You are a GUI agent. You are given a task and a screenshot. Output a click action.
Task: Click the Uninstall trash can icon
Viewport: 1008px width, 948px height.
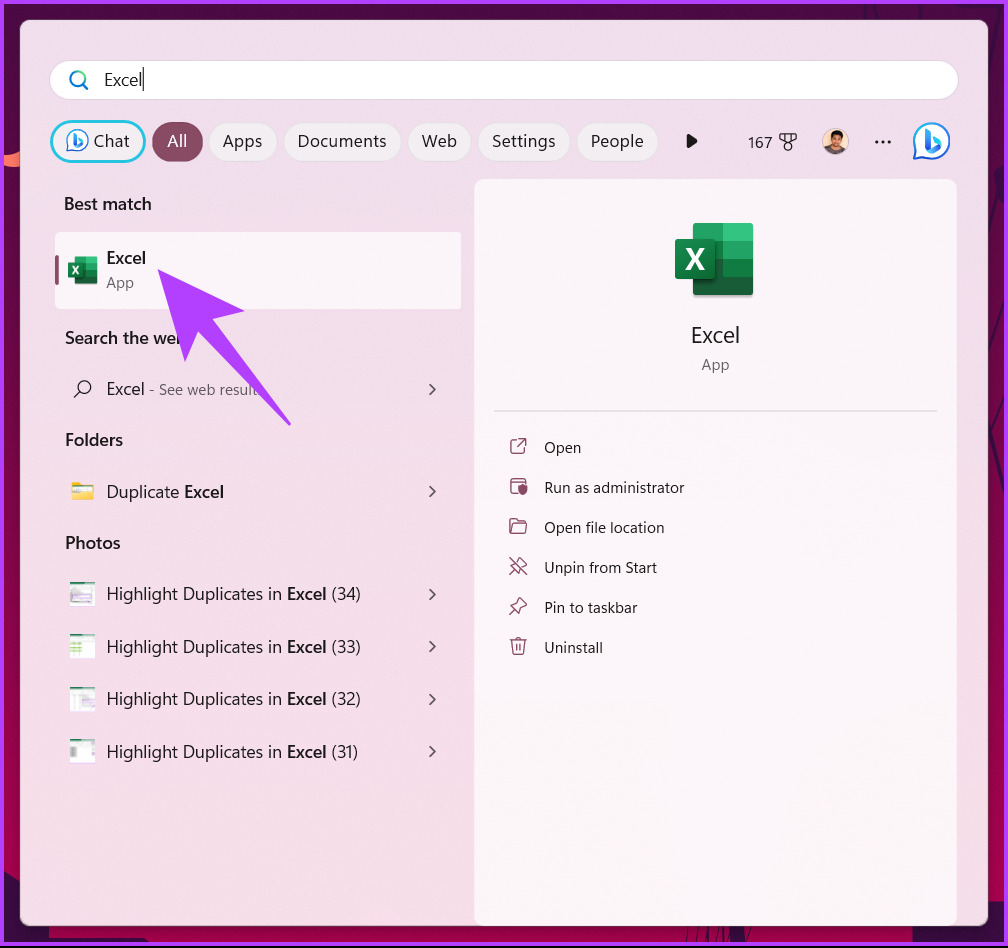(518, 646)
